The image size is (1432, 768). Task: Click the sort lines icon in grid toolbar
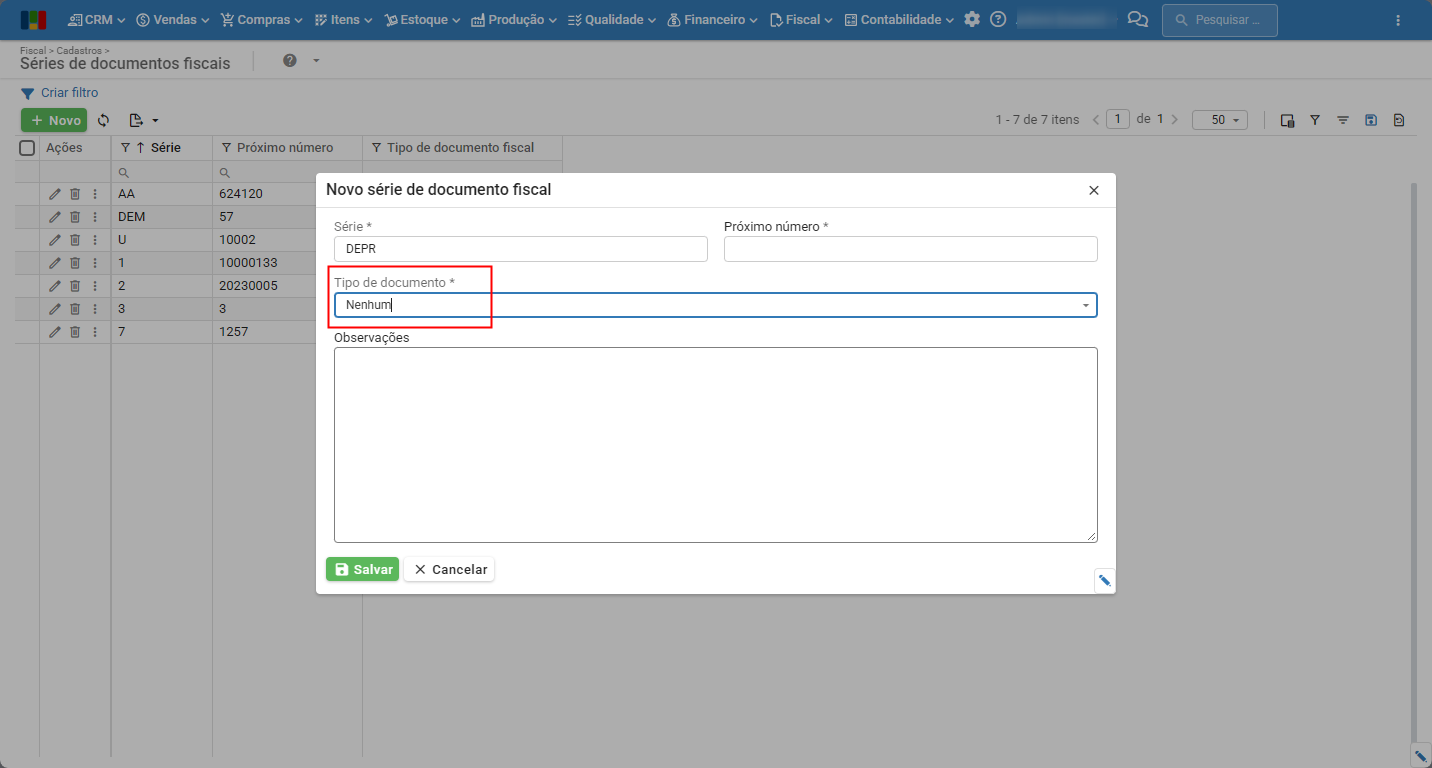click(1343, 120)
